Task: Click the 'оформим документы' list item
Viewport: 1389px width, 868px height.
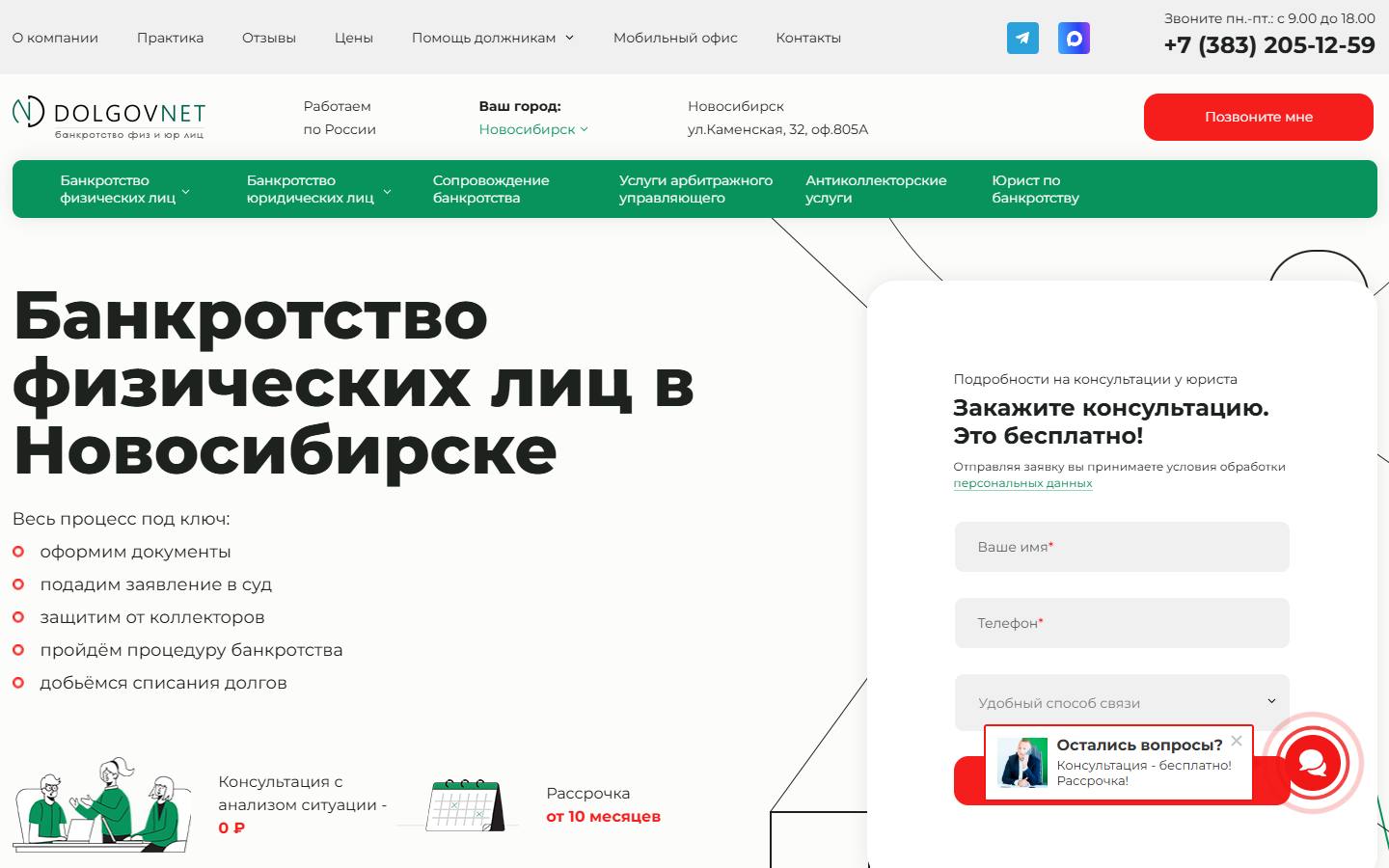Action: [x=135, y=552]
